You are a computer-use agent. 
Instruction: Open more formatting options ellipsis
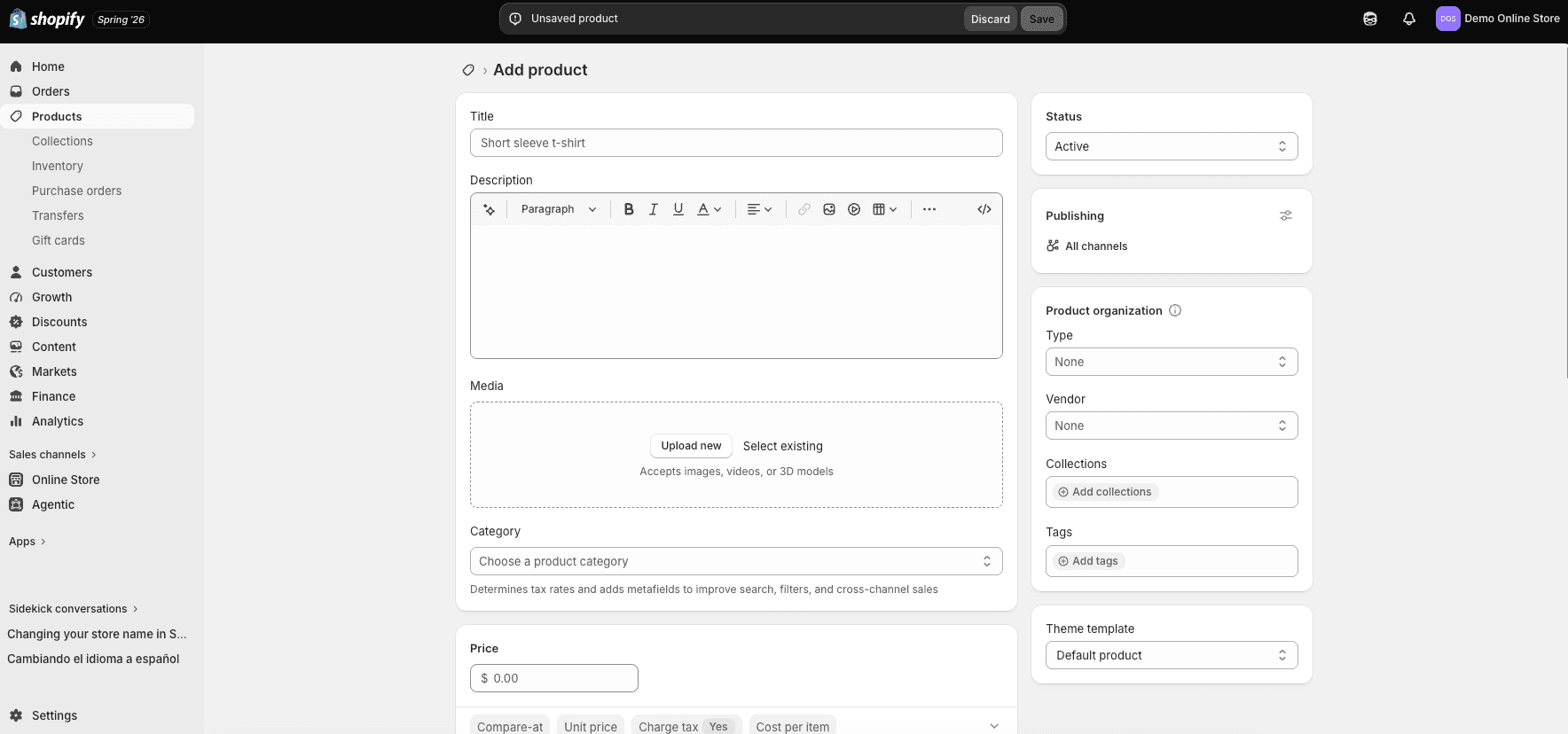tap(929, 209)
